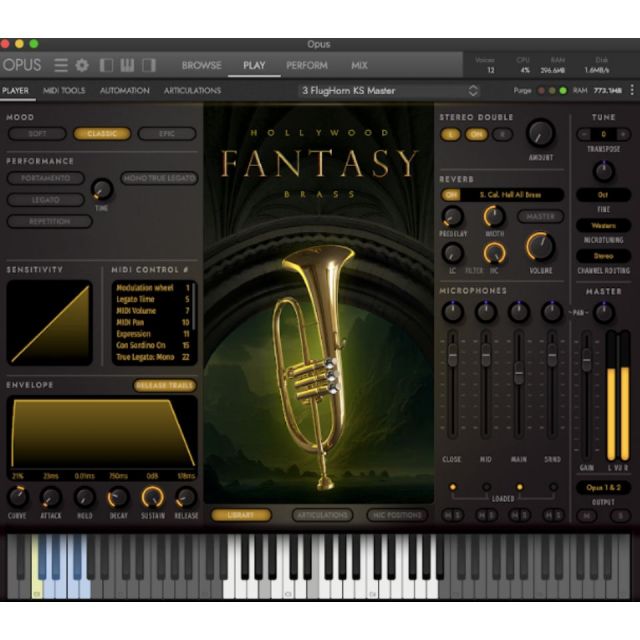Open the Stereo channel routing dropdown
The image size is (640, 640).
[603, 256]
